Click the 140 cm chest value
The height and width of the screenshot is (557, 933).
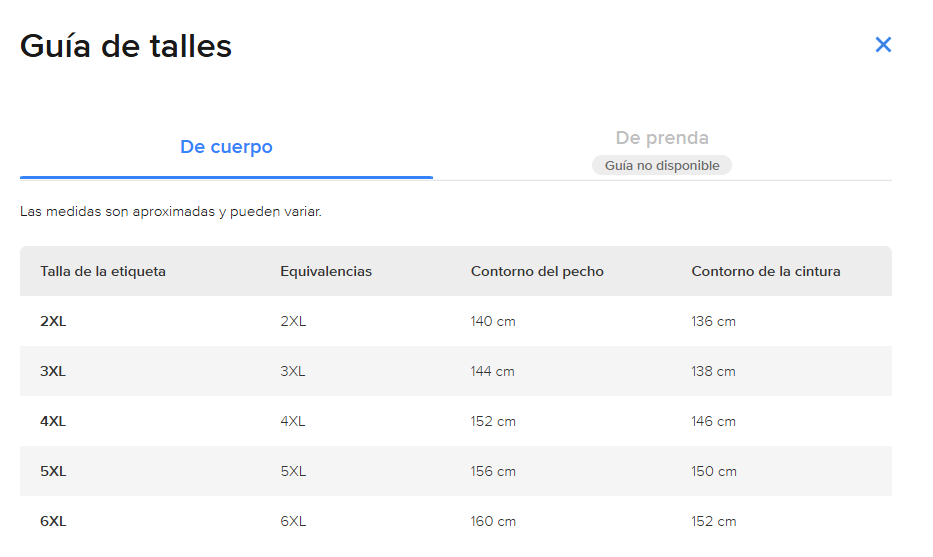click(493, 321)
